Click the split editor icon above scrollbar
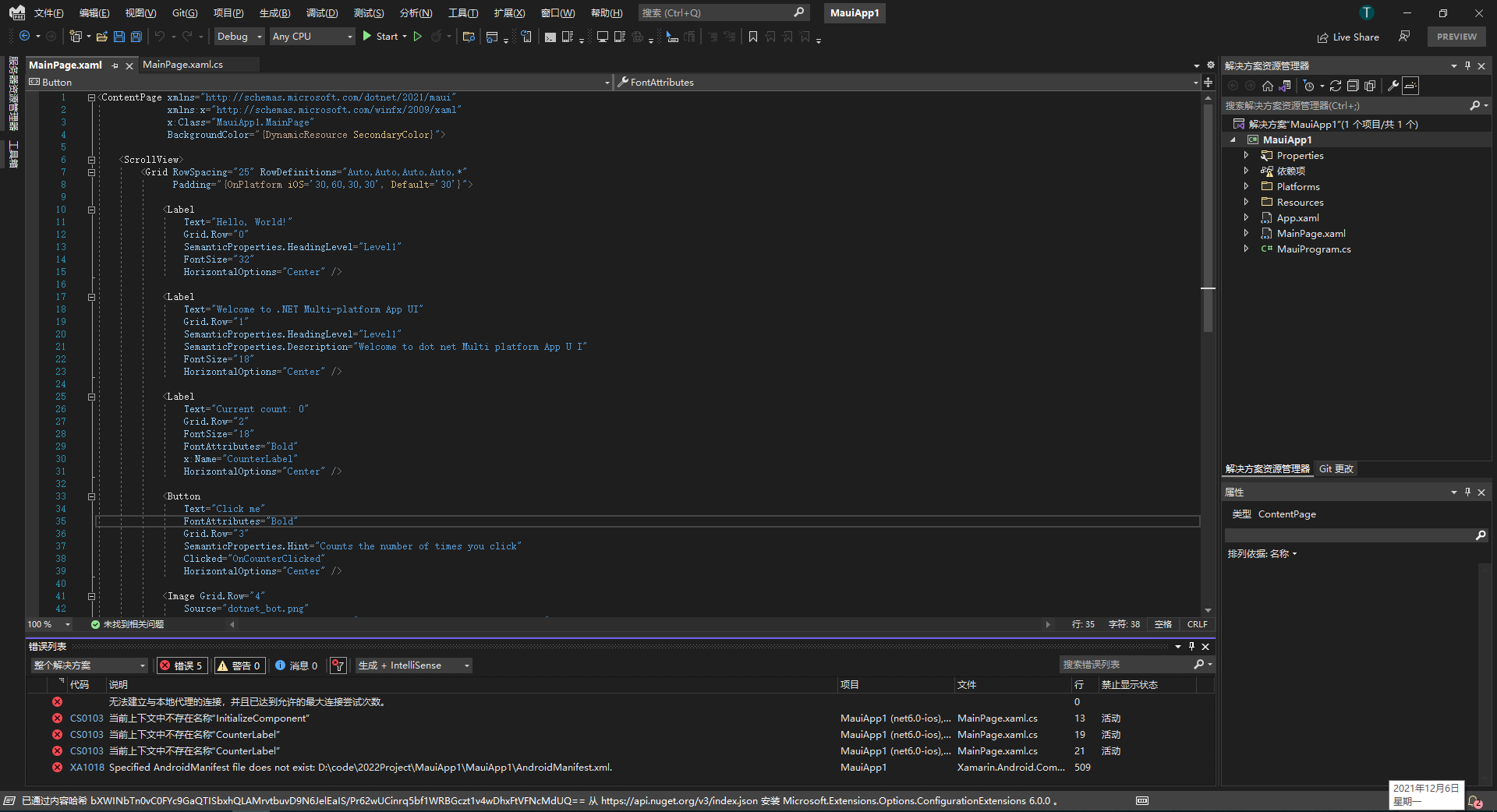This screenshot has width=1497, height=812. [1208, 82]
